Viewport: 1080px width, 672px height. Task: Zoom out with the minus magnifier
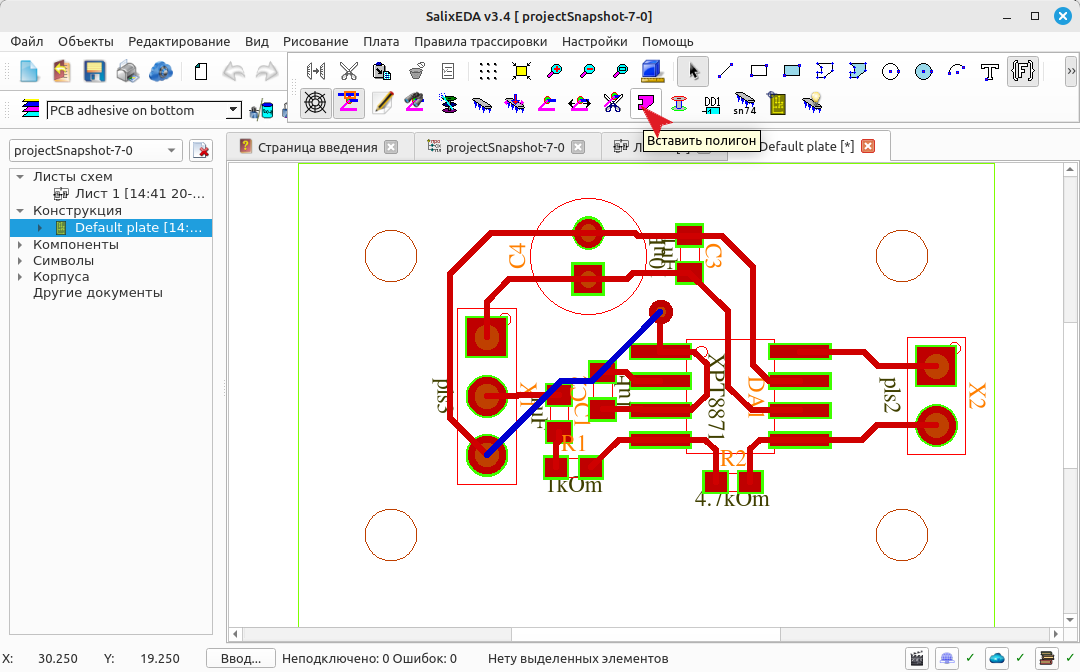[588, 71]
